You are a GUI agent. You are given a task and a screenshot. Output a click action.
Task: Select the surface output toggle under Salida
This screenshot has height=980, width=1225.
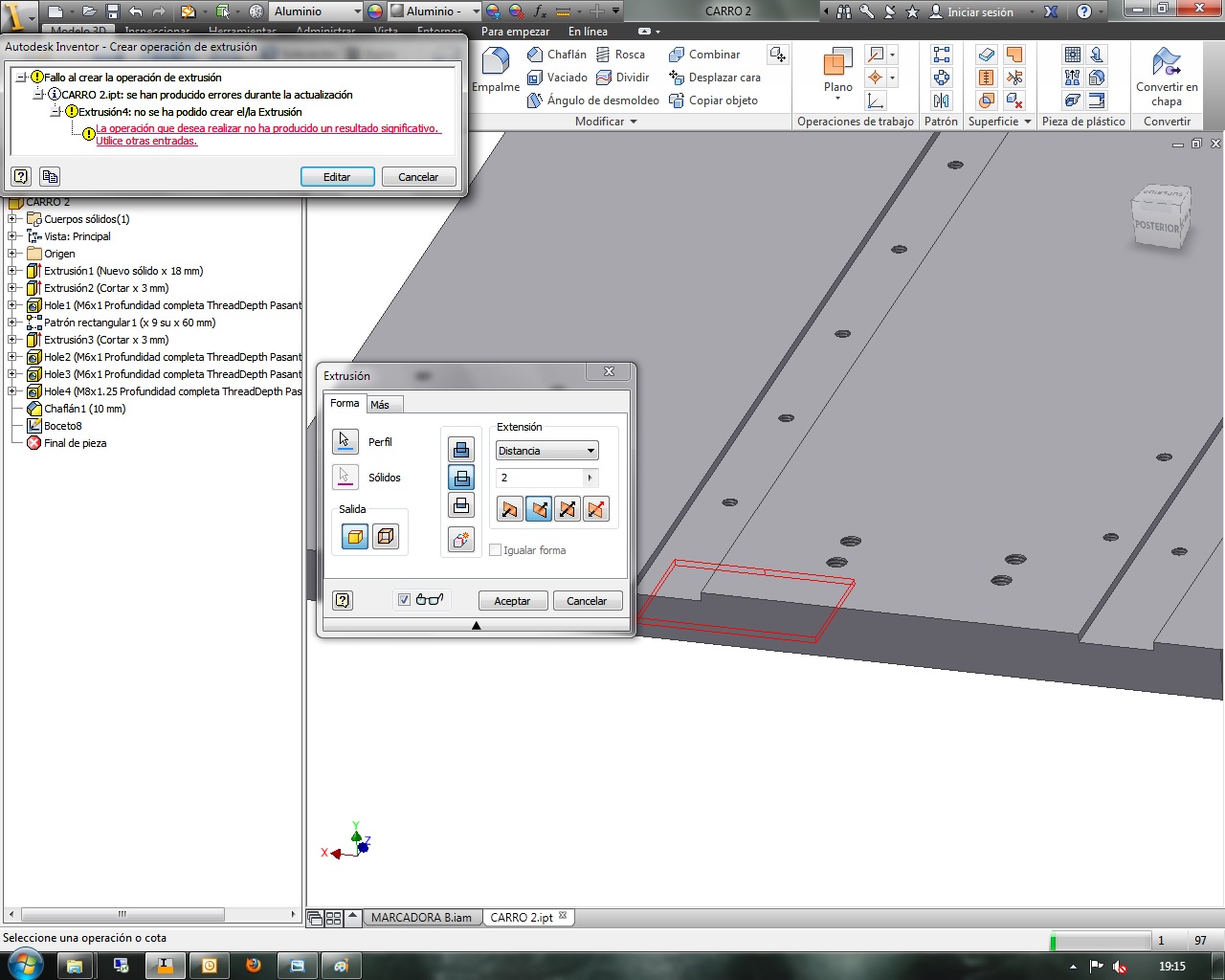(386, 537)
